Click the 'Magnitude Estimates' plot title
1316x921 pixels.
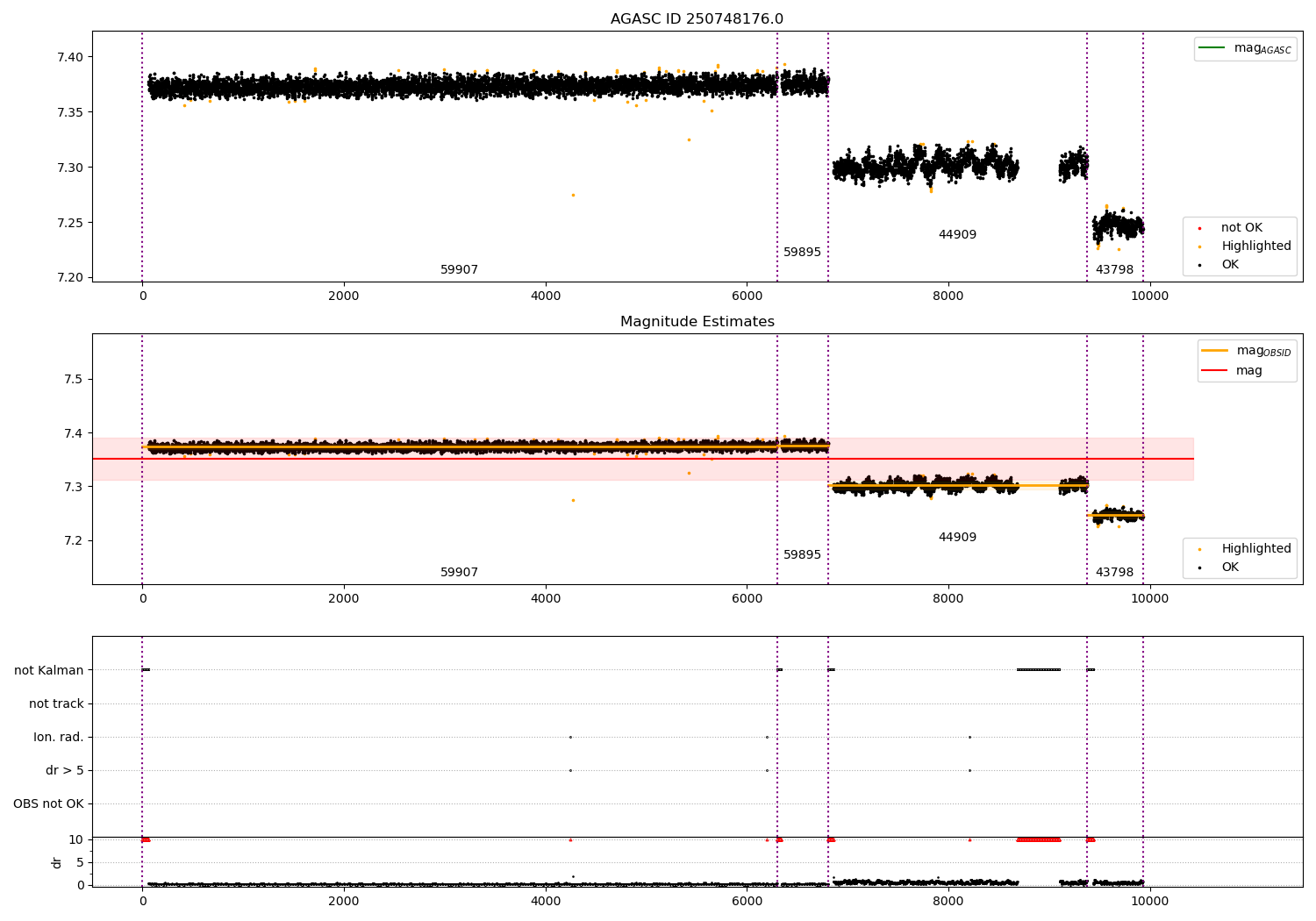click(x=697, y=322)
